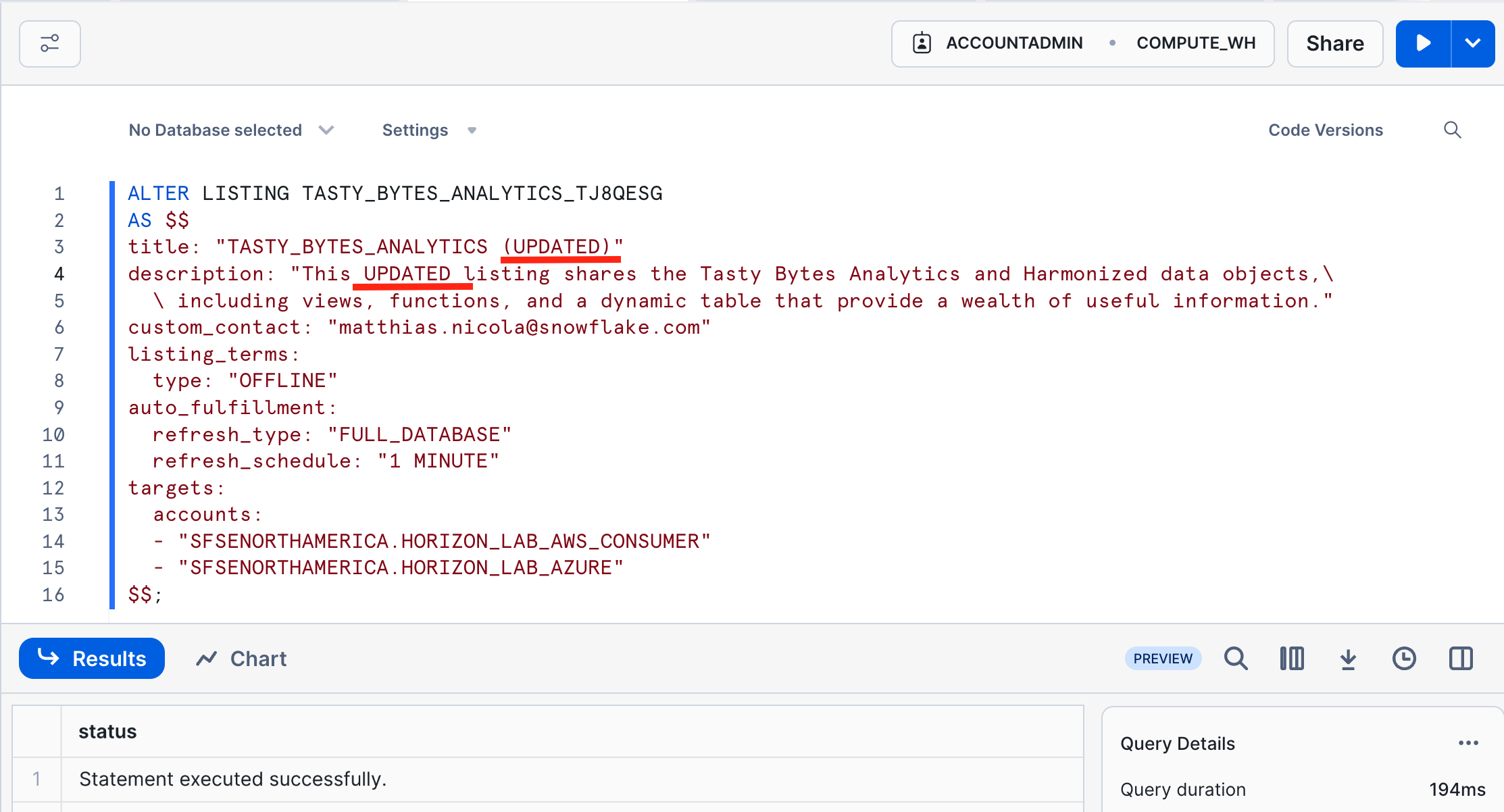Open Code Versions link

click(x=1325, y=130)
